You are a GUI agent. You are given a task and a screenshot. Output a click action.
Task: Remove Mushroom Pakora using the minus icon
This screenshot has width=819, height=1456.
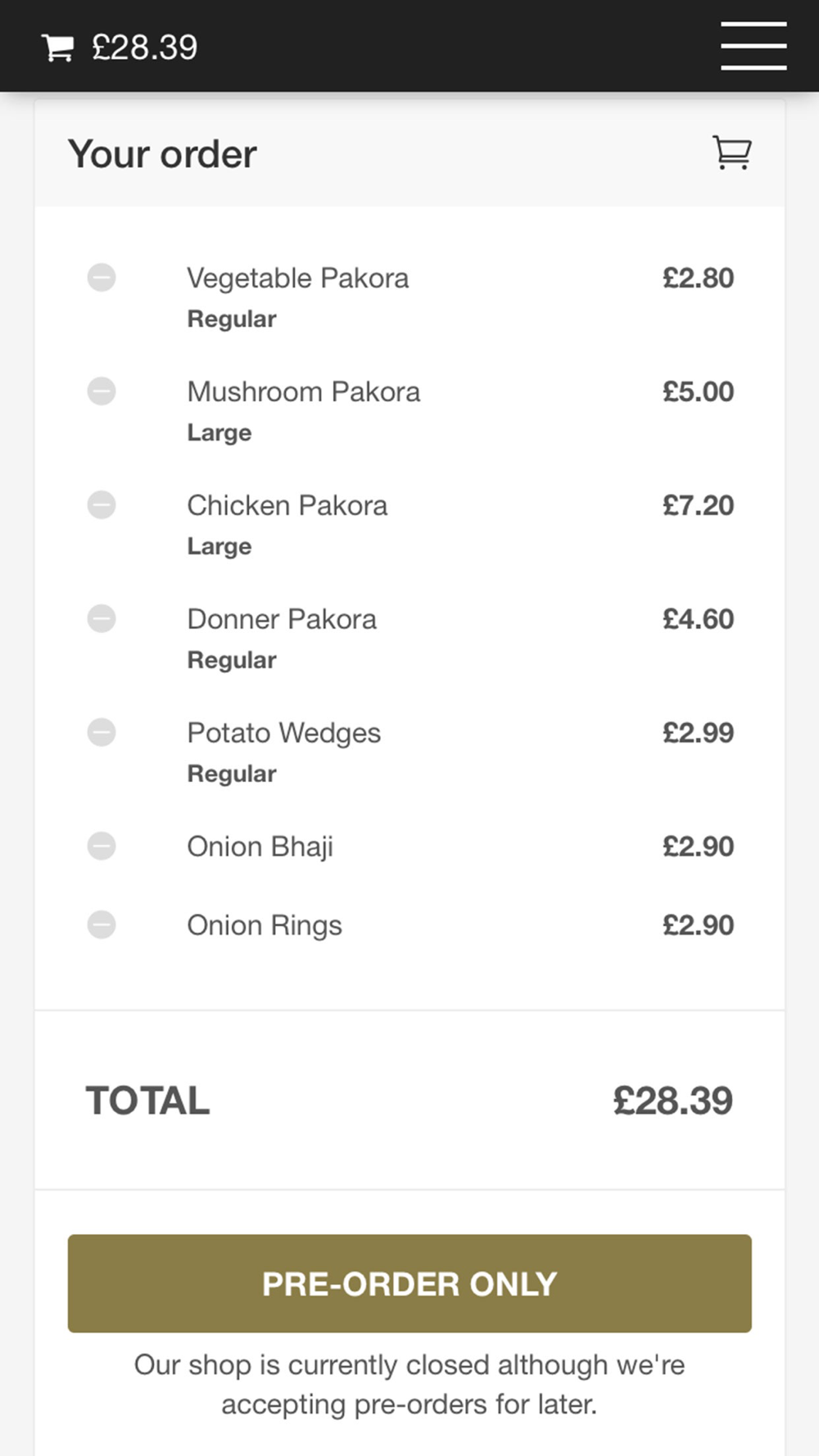click(x=102, y=391)
